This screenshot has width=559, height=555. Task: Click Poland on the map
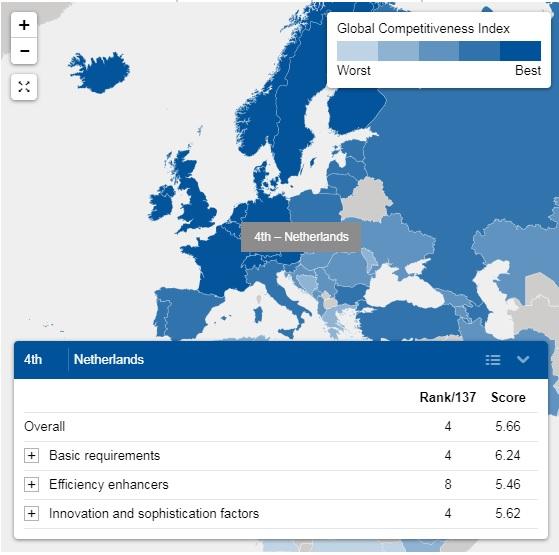(316, 207)
